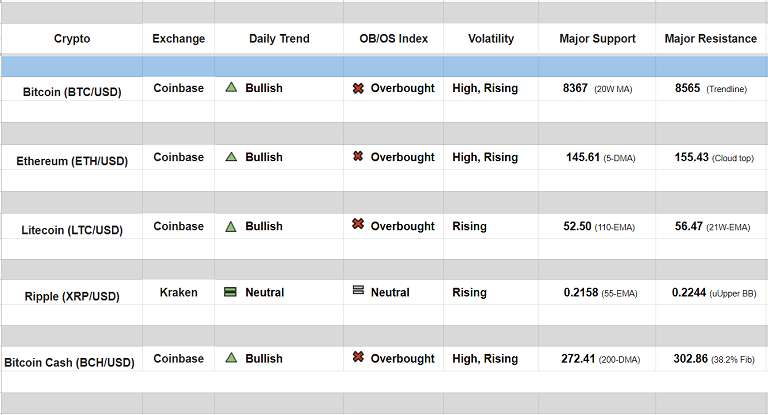The width and height of the screenshot is (768, 415).
Task: Click Bitcoin Cash green bullish triangle icon
Action: coord(231,358)
